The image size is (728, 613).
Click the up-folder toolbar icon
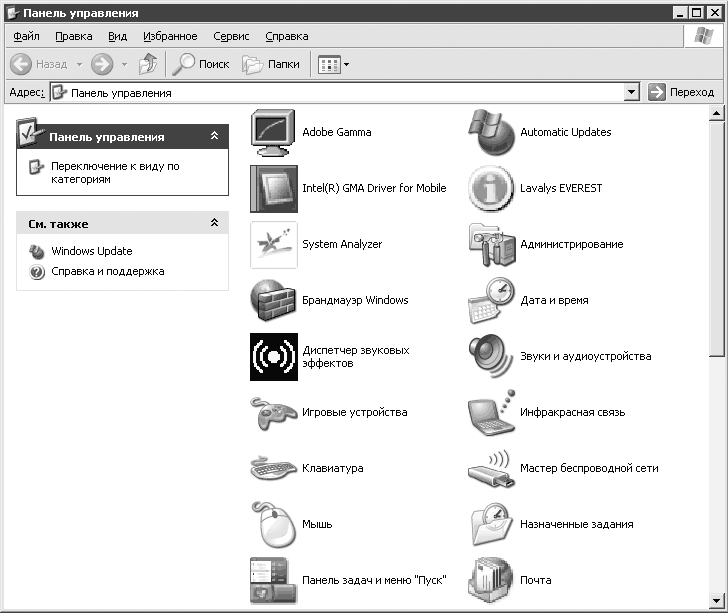click(x=148, y=64)
